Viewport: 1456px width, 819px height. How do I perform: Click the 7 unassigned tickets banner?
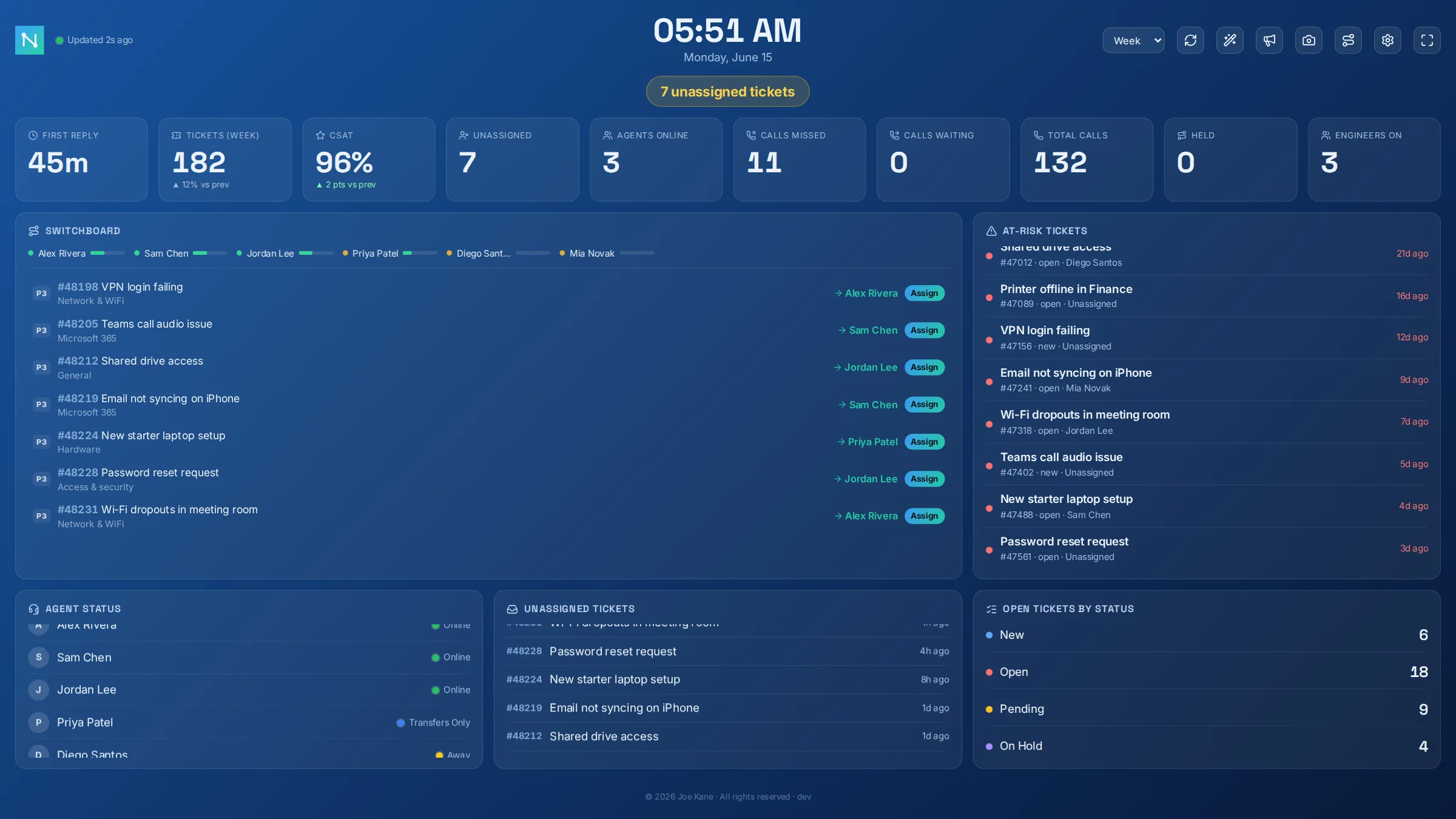coord(727,92)
